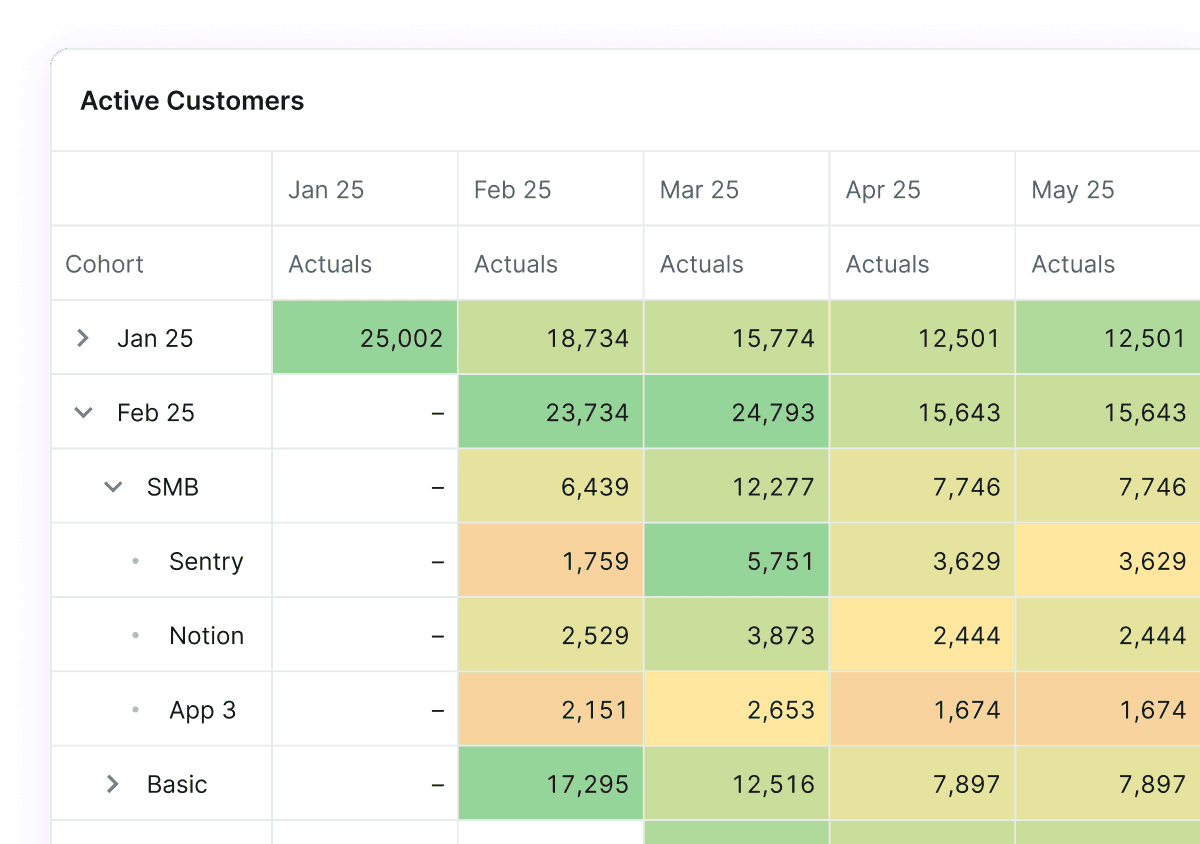
Task: Click the Actuals label under Apr 25
Action: pos(887,263)
